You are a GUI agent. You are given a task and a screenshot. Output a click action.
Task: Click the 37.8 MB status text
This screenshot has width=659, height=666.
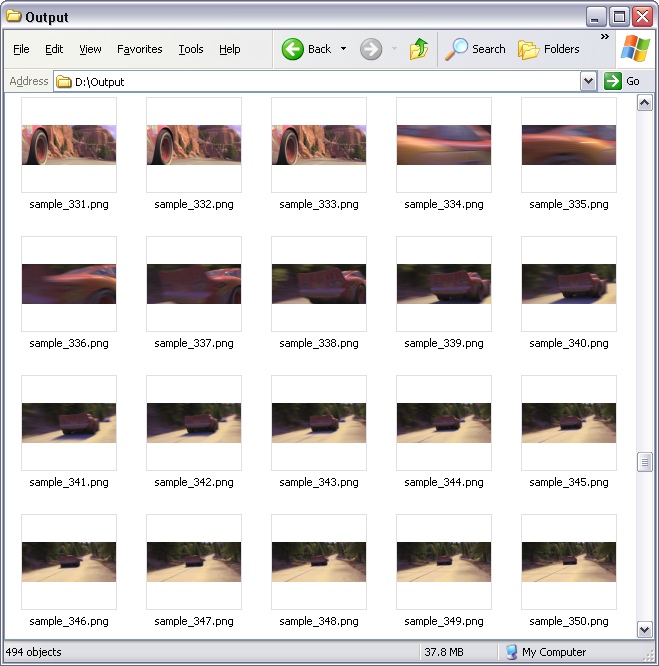tap(444, 652)
